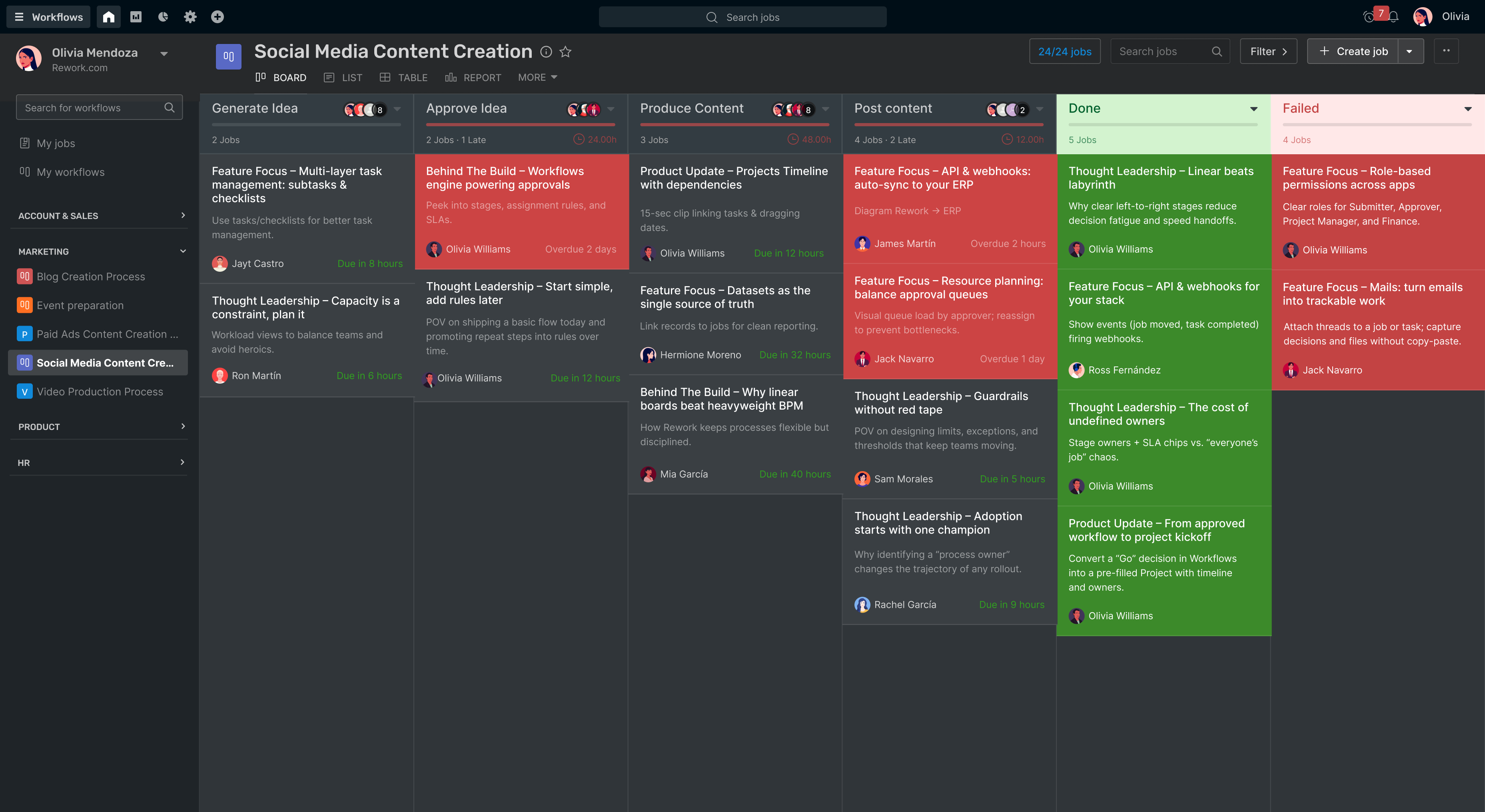Image resolution: width=1485 pixels, height=812 pixels.
Task: Open the Done column dropdown arrow
Action: pos(1253,108)
